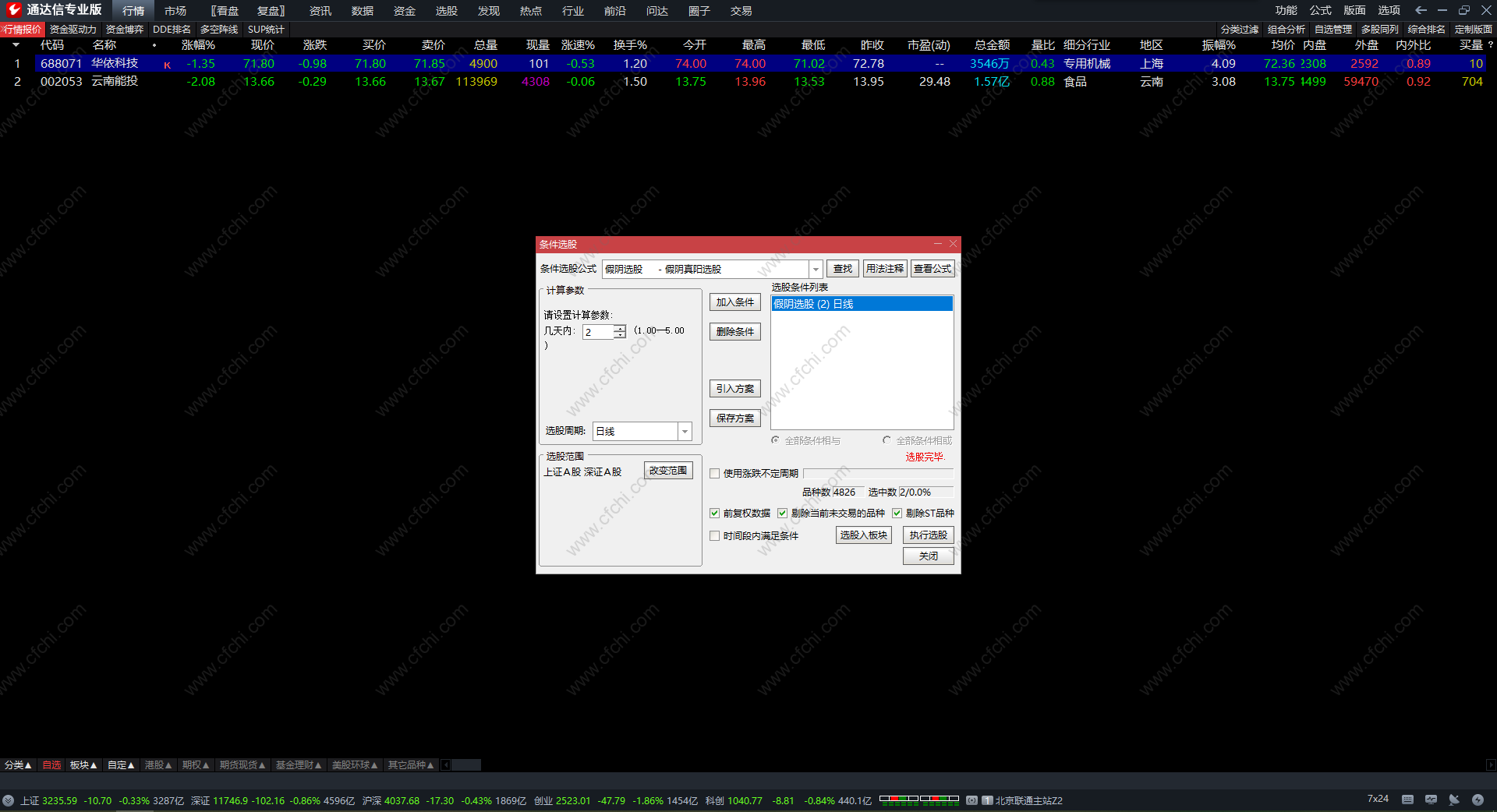Click the round chevron icon before 上证 index

(9, 800)
